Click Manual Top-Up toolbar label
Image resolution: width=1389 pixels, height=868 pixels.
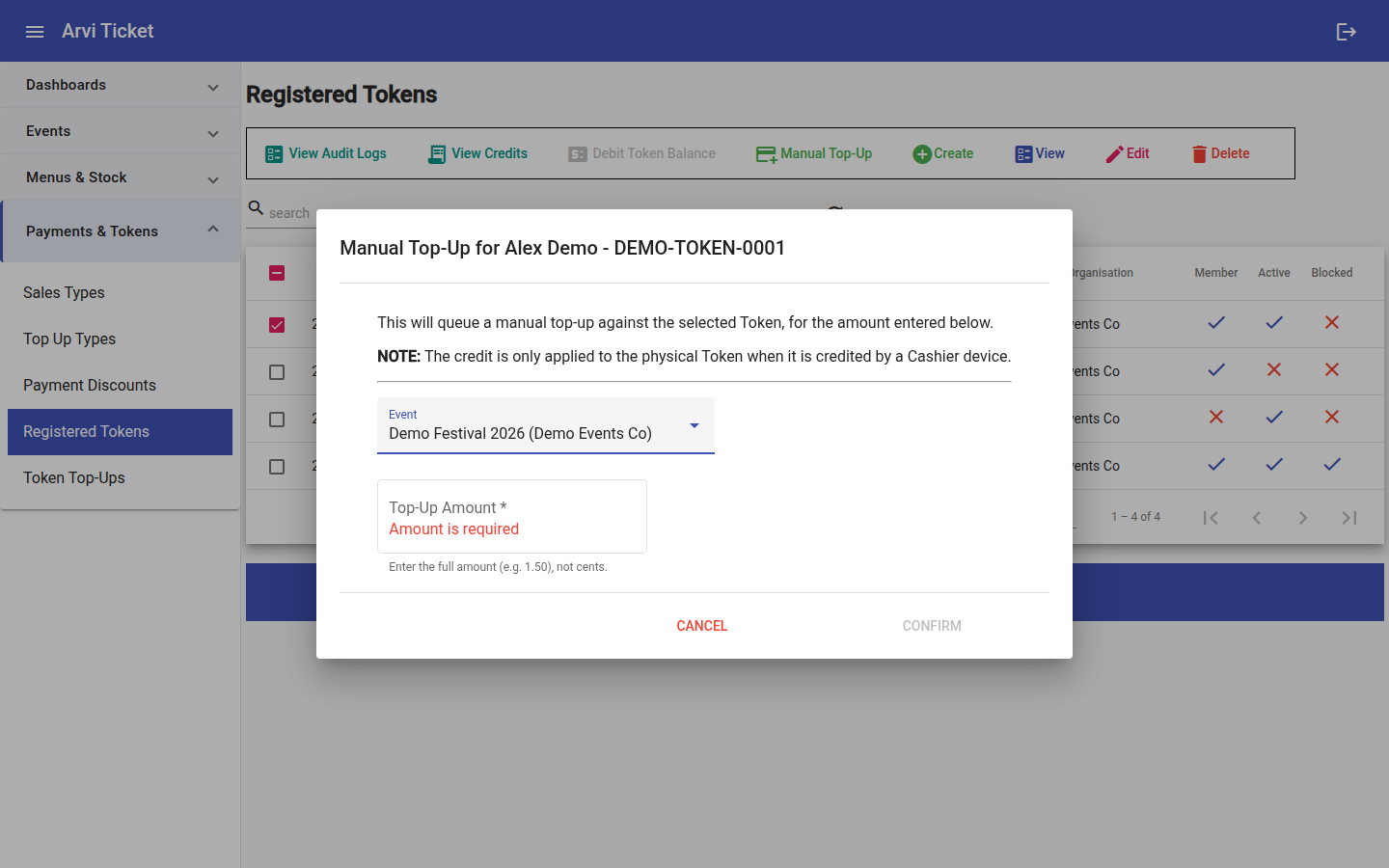pos(826,153)
